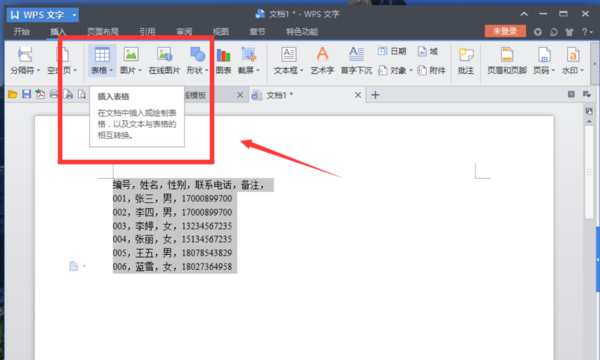Click the 在线图片 online picture icon
600x360 pixels.
(x=165, y=54)
